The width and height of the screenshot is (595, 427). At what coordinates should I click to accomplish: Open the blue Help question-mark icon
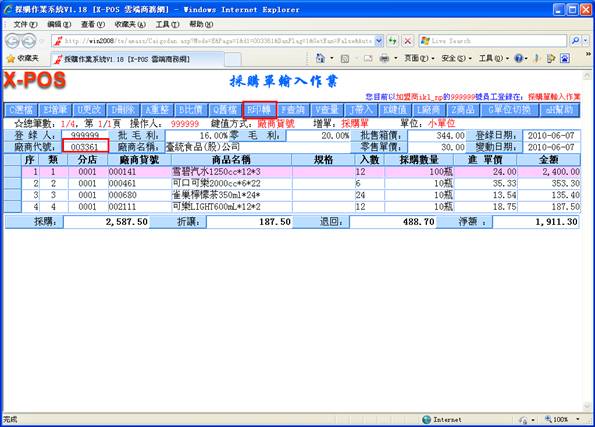pos(518,58)
